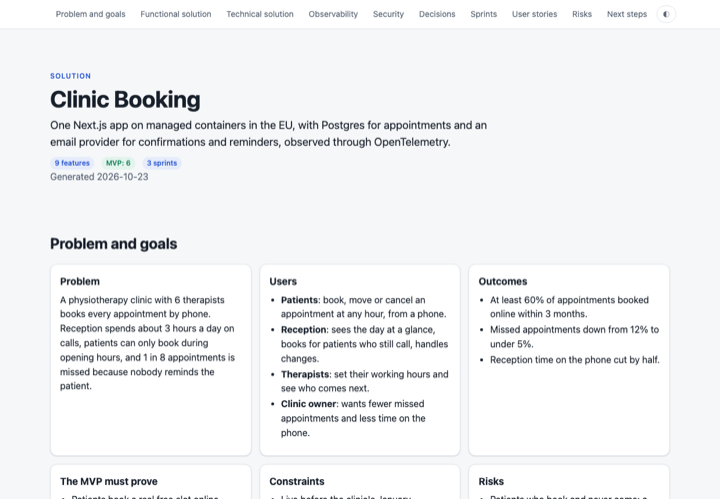Viewport: 720px width, 499px height.
Task: Go to Problem and goals section link
Action: point(90,14)
